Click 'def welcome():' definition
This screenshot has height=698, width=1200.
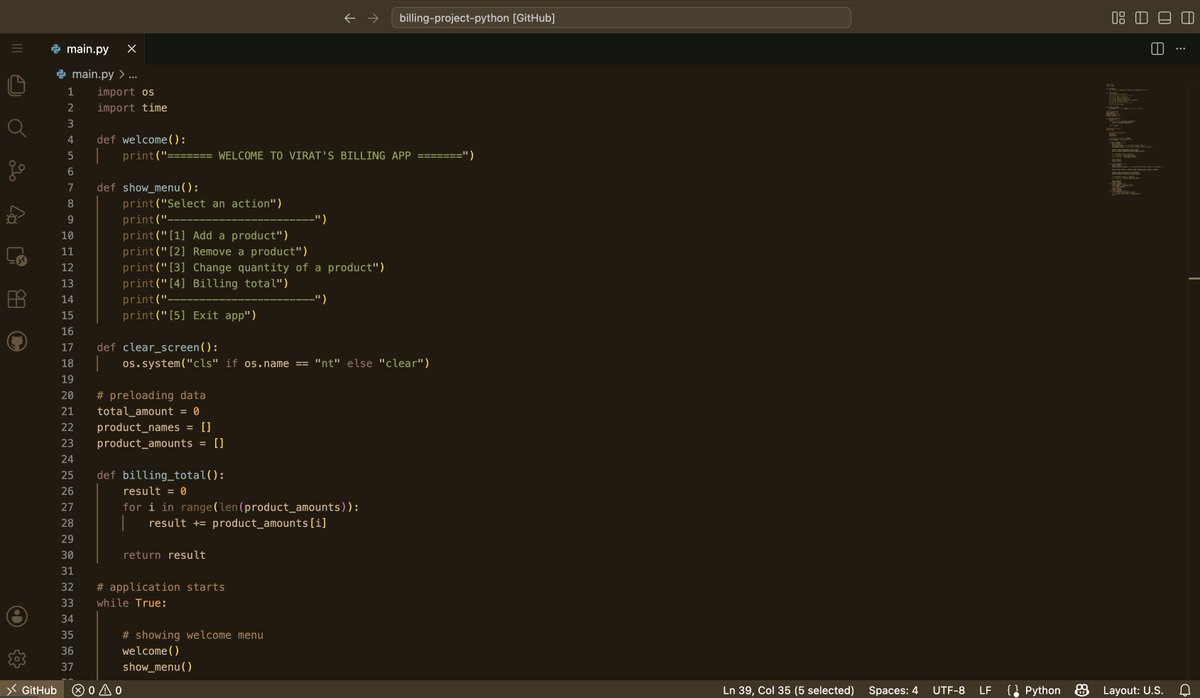[x=142, y=139]
